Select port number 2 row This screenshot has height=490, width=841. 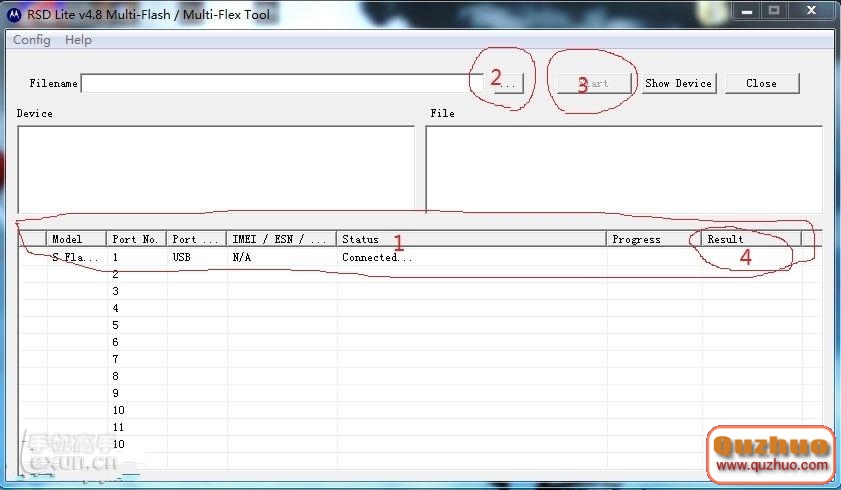coord(420,274)
